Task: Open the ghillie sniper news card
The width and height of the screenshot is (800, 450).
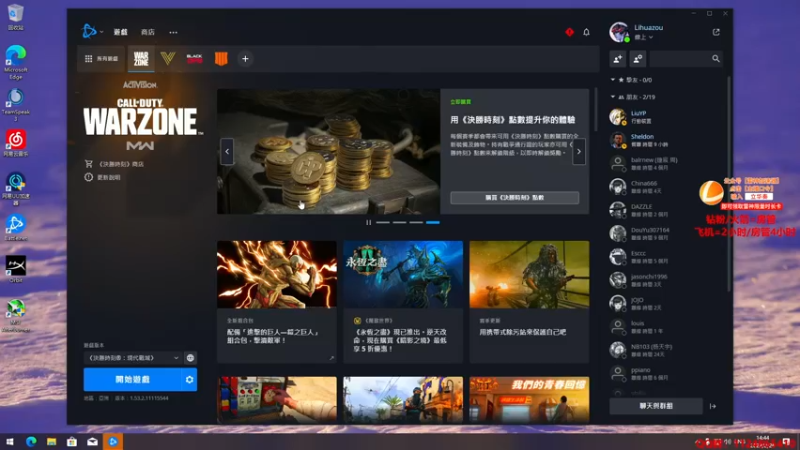Action: pyautogui.click(x=529, y=302)
